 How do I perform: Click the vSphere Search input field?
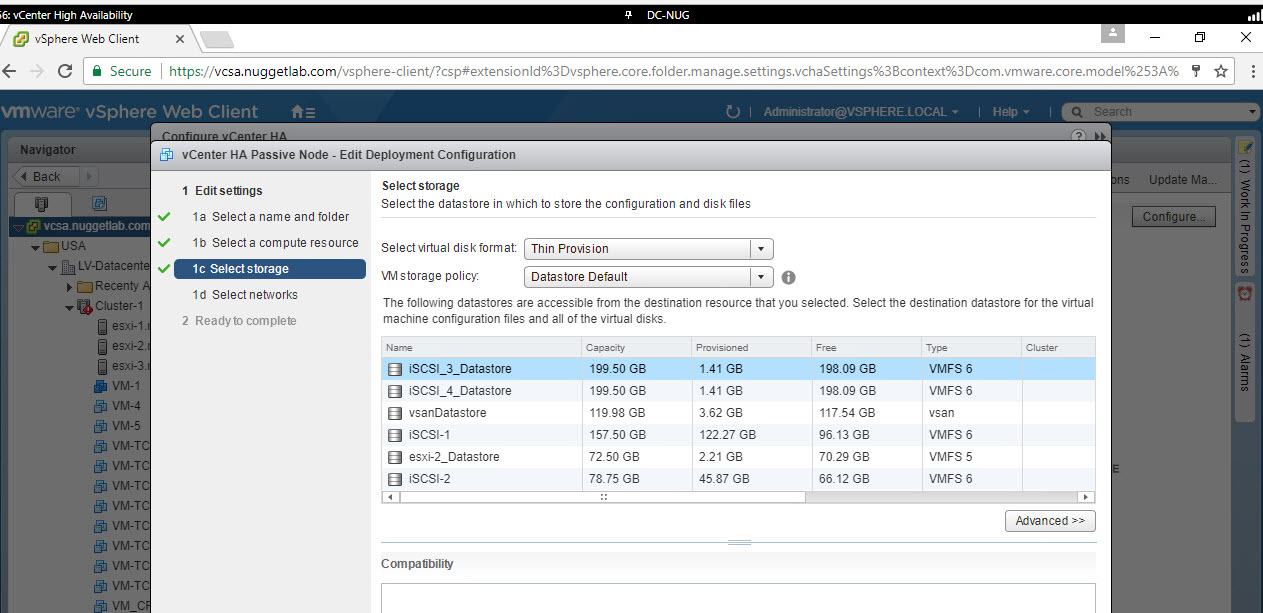1165,112
